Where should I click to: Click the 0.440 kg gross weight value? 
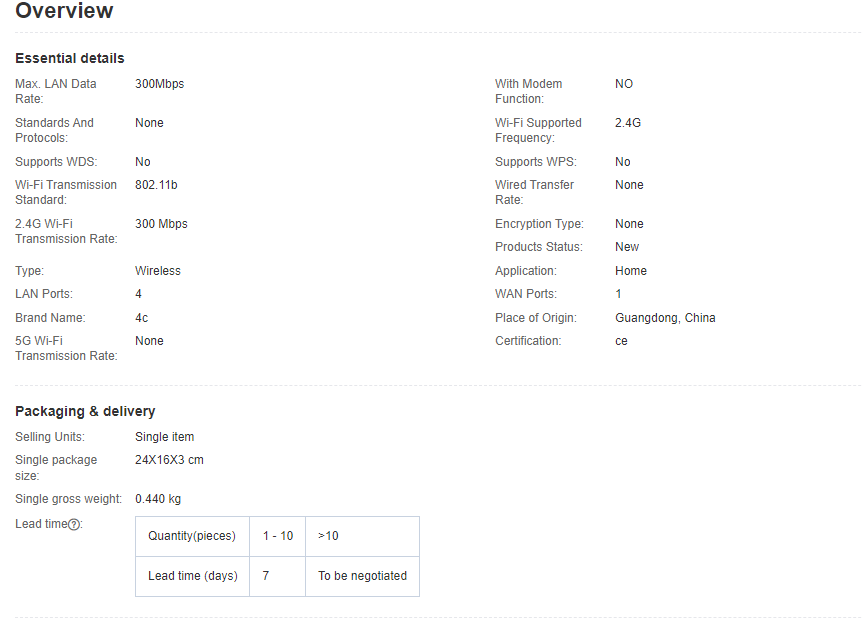point(158,499)
